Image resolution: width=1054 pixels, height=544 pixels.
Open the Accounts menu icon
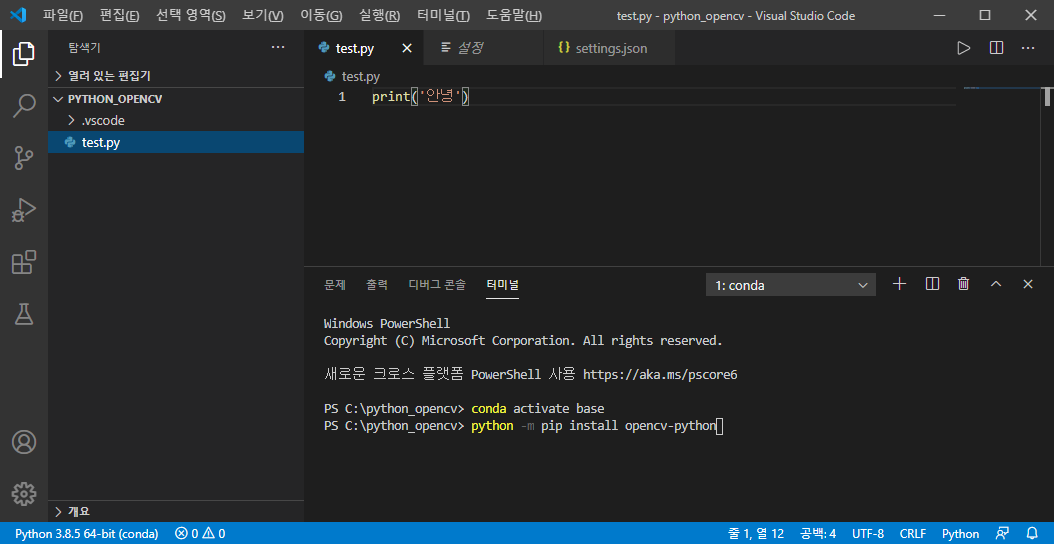tap(24, 442)
